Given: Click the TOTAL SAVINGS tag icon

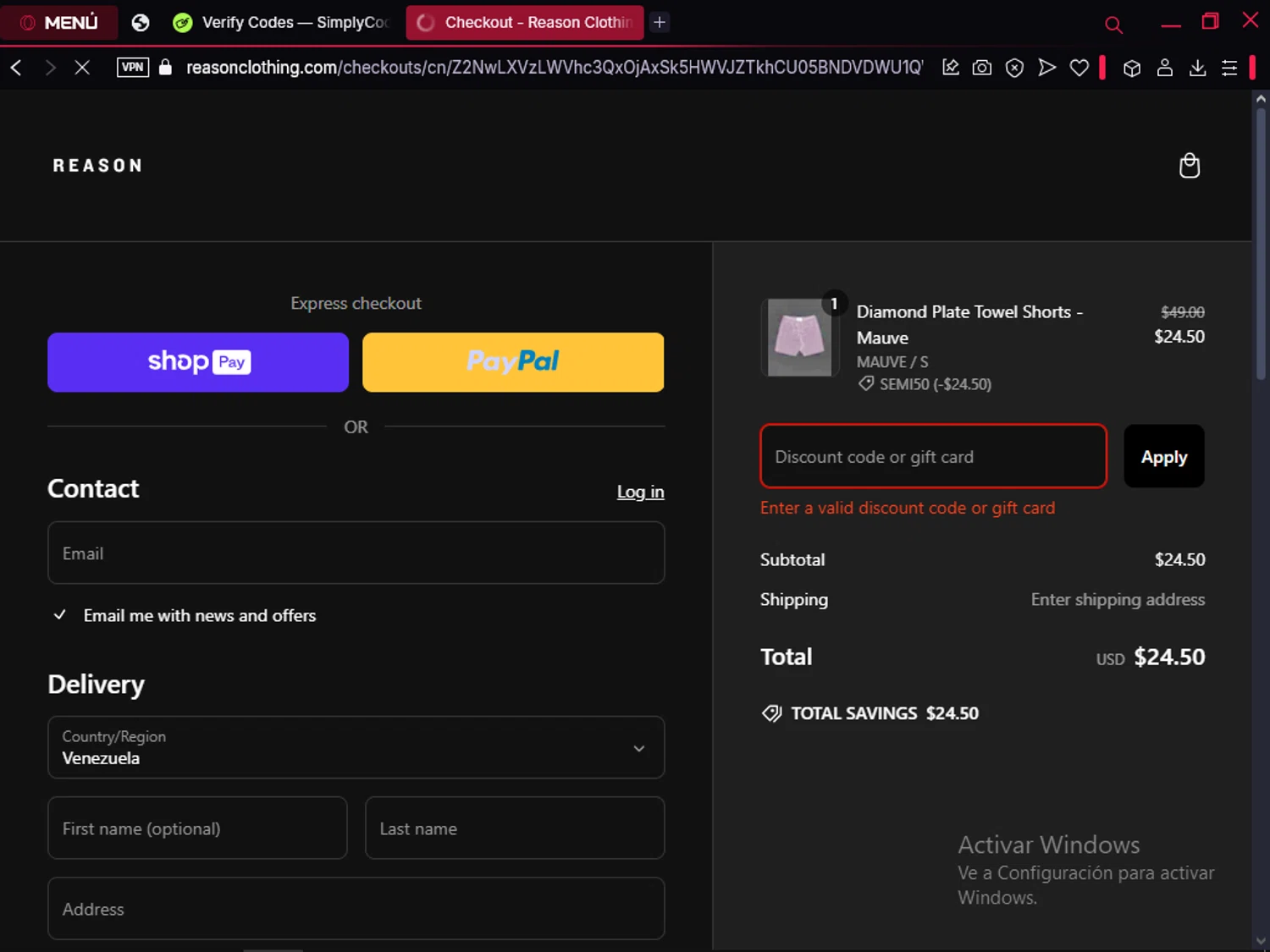Looking at the screenshot, I should point(771,713).
